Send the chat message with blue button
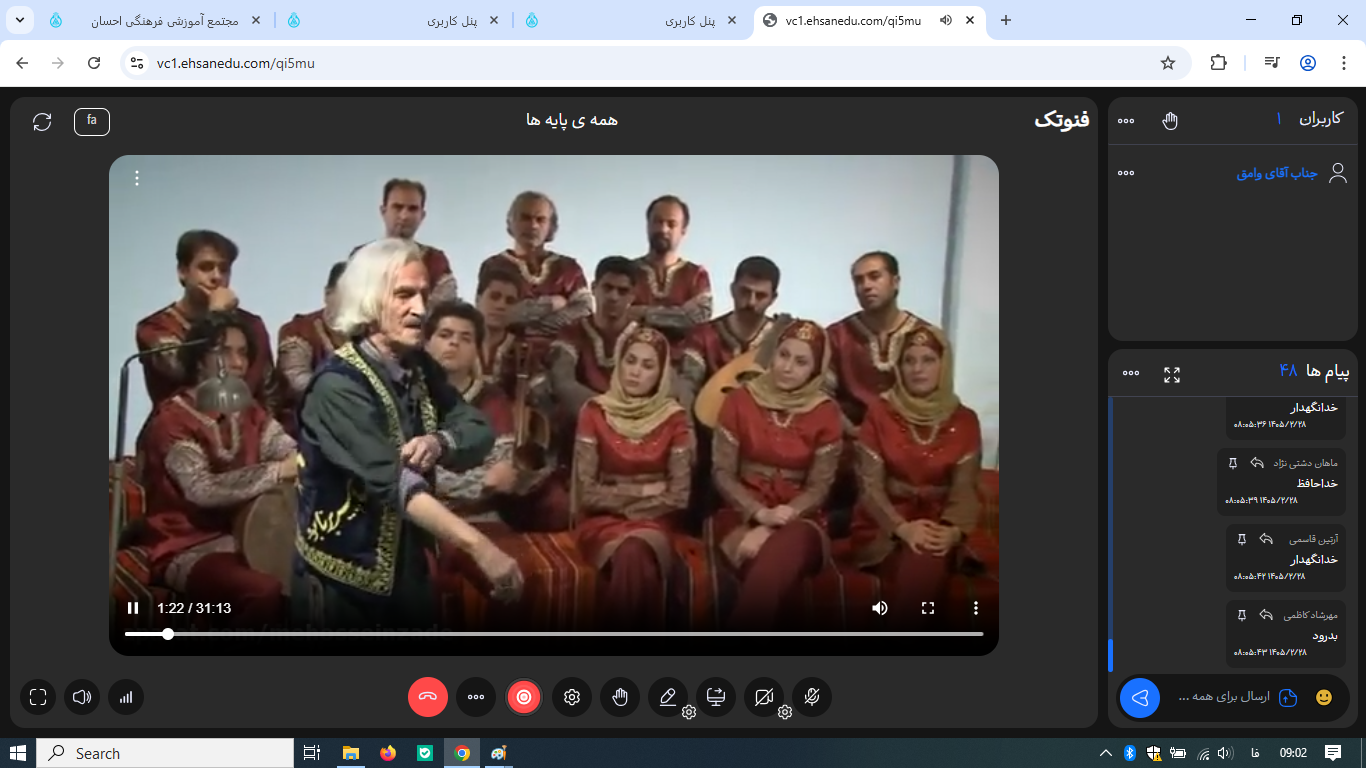 click(1140, 697)
